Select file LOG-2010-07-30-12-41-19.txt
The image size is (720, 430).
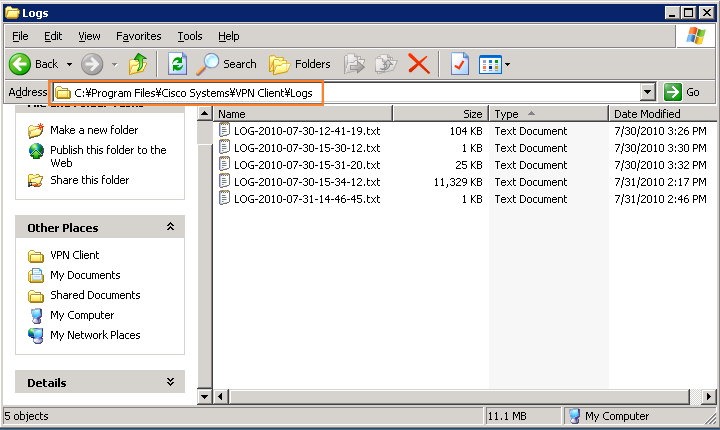coord(307,131)
